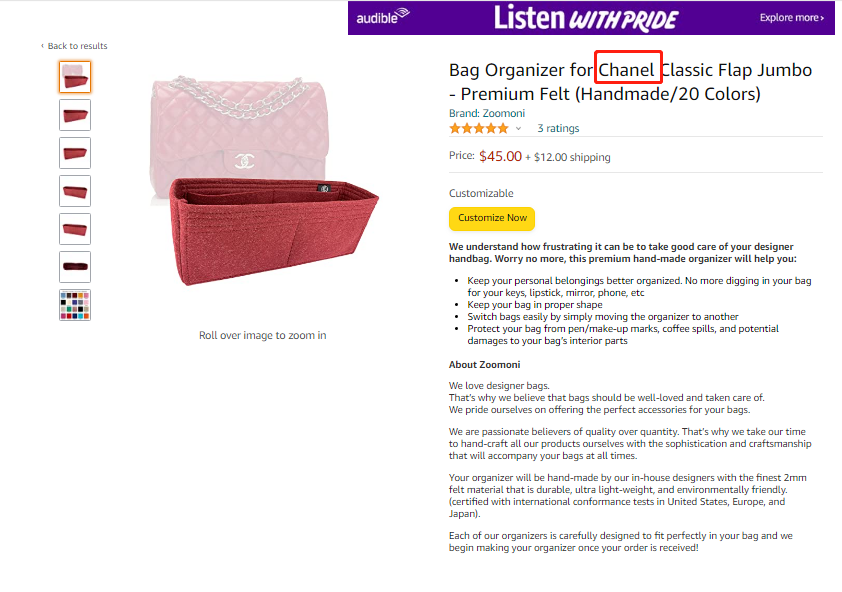Click the five-star rating icons
This screenshot has height=592, width=842.
[x=479, y=128]
